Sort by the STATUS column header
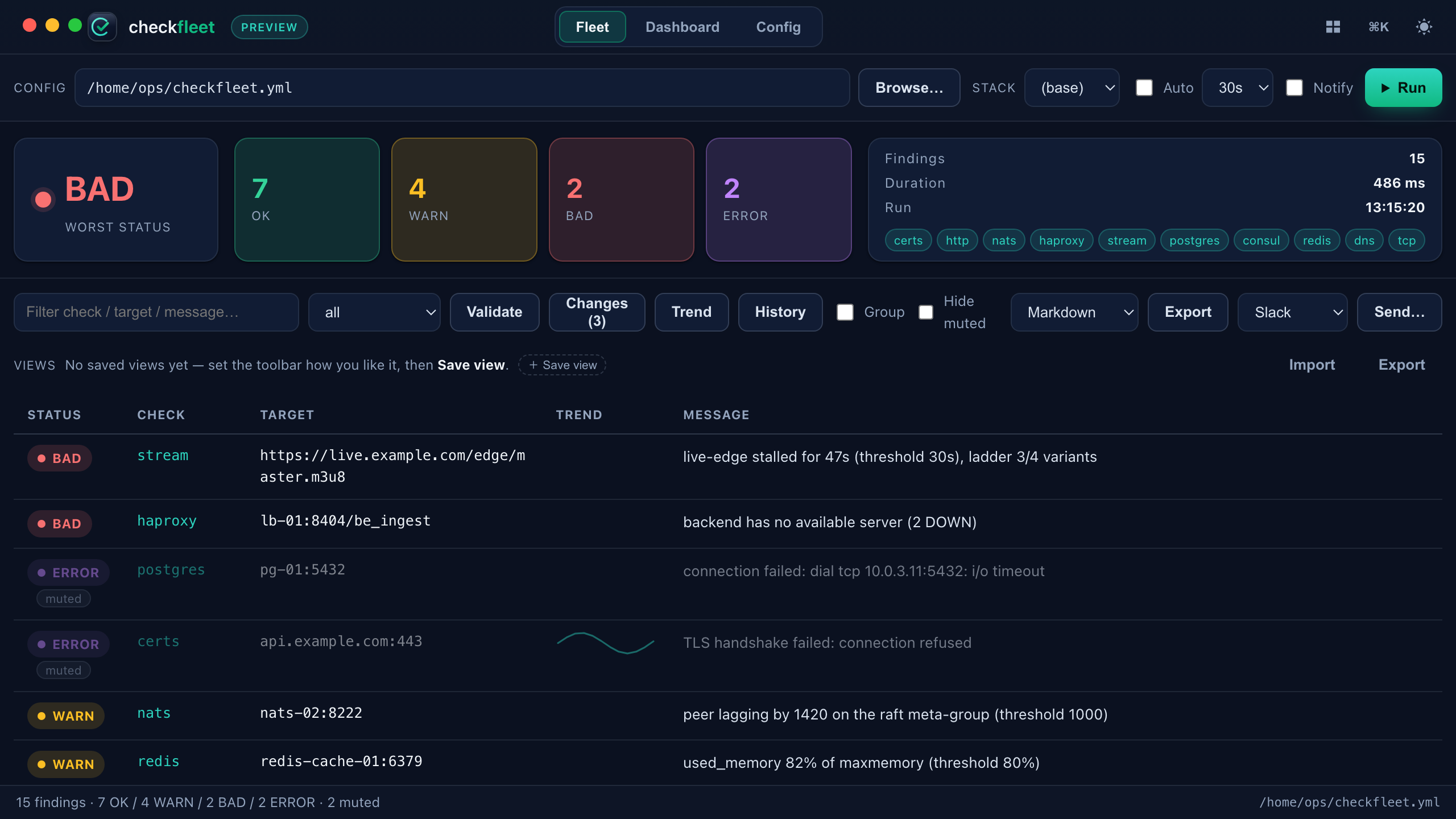 point(54,415)
